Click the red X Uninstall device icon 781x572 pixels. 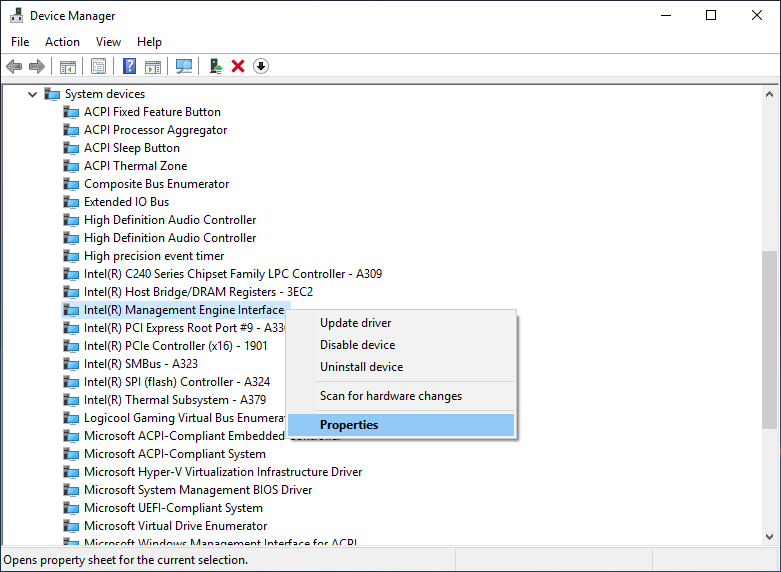238,66
